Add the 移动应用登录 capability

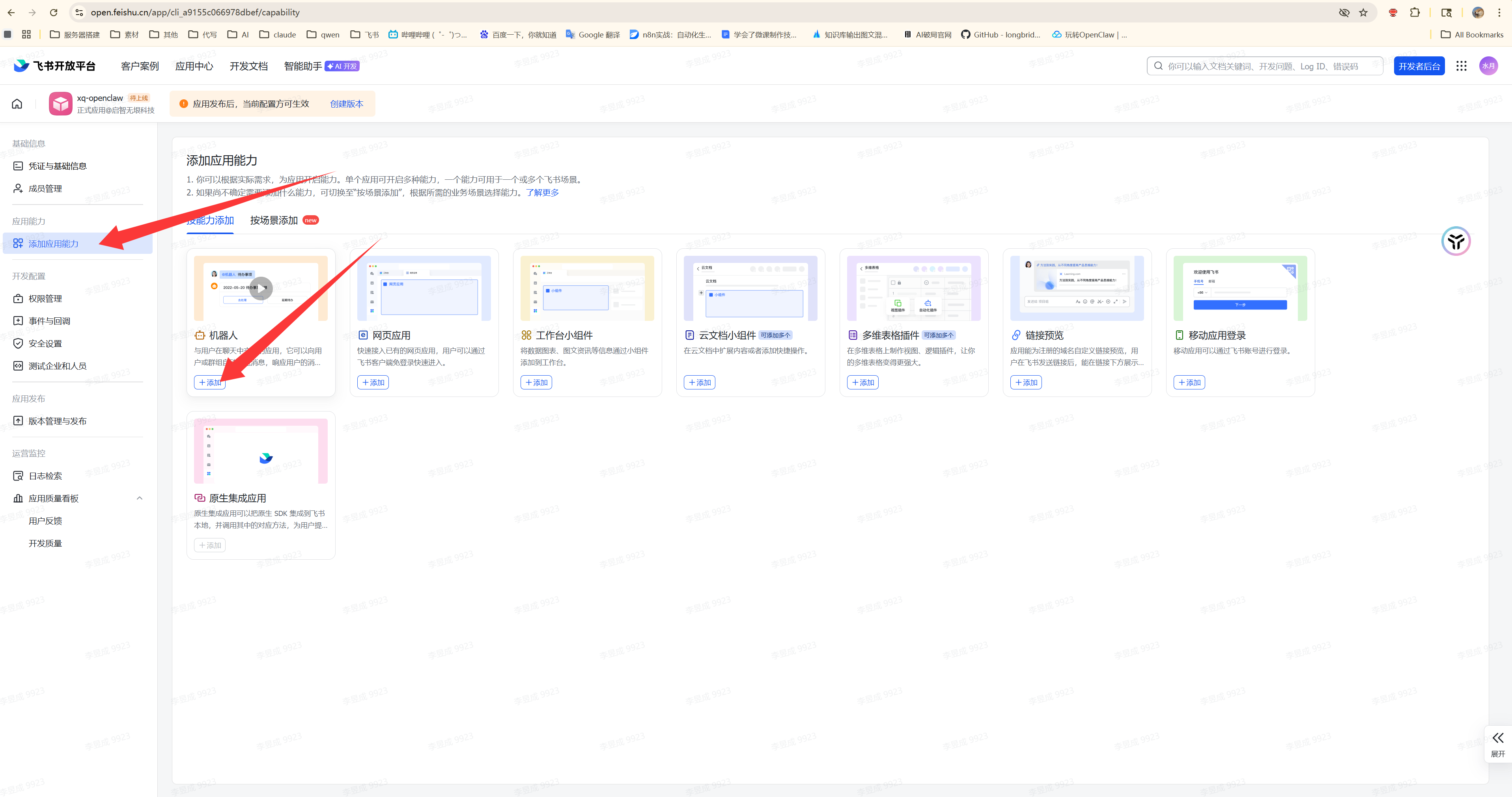[x=1189, y=382]
